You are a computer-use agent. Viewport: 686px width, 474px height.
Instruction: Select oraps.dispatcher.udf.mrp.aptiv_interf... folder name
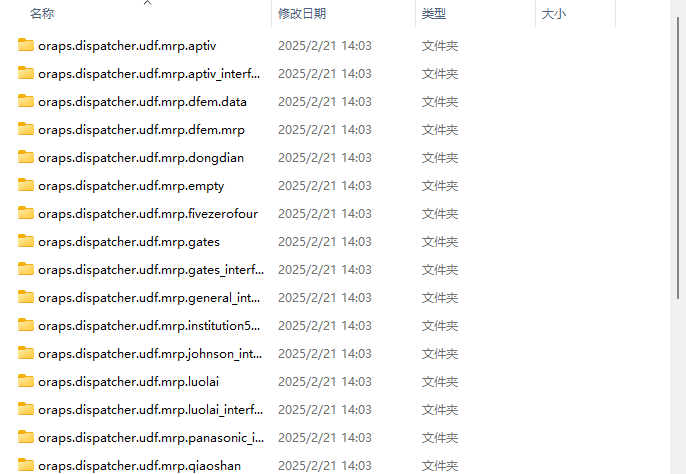click(149, 74)
